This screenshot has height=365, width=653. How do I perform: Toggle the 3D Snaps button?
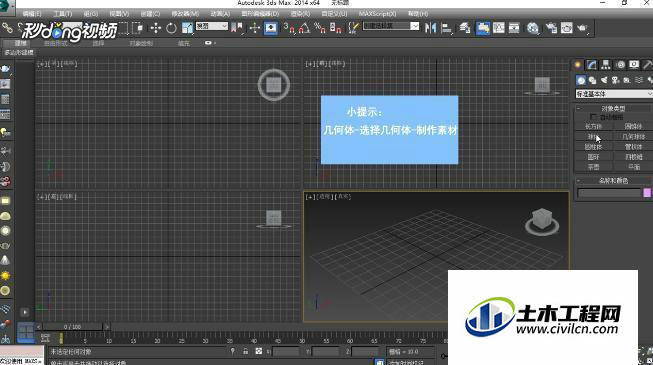pyautogui.click(x=289, y=28)
